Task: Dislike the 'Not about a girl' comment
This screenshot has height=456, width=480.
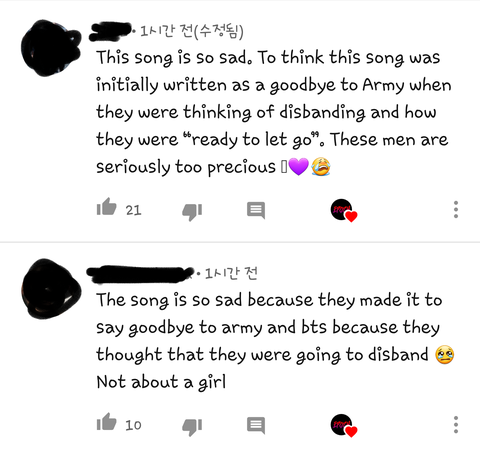Action: 192,427
